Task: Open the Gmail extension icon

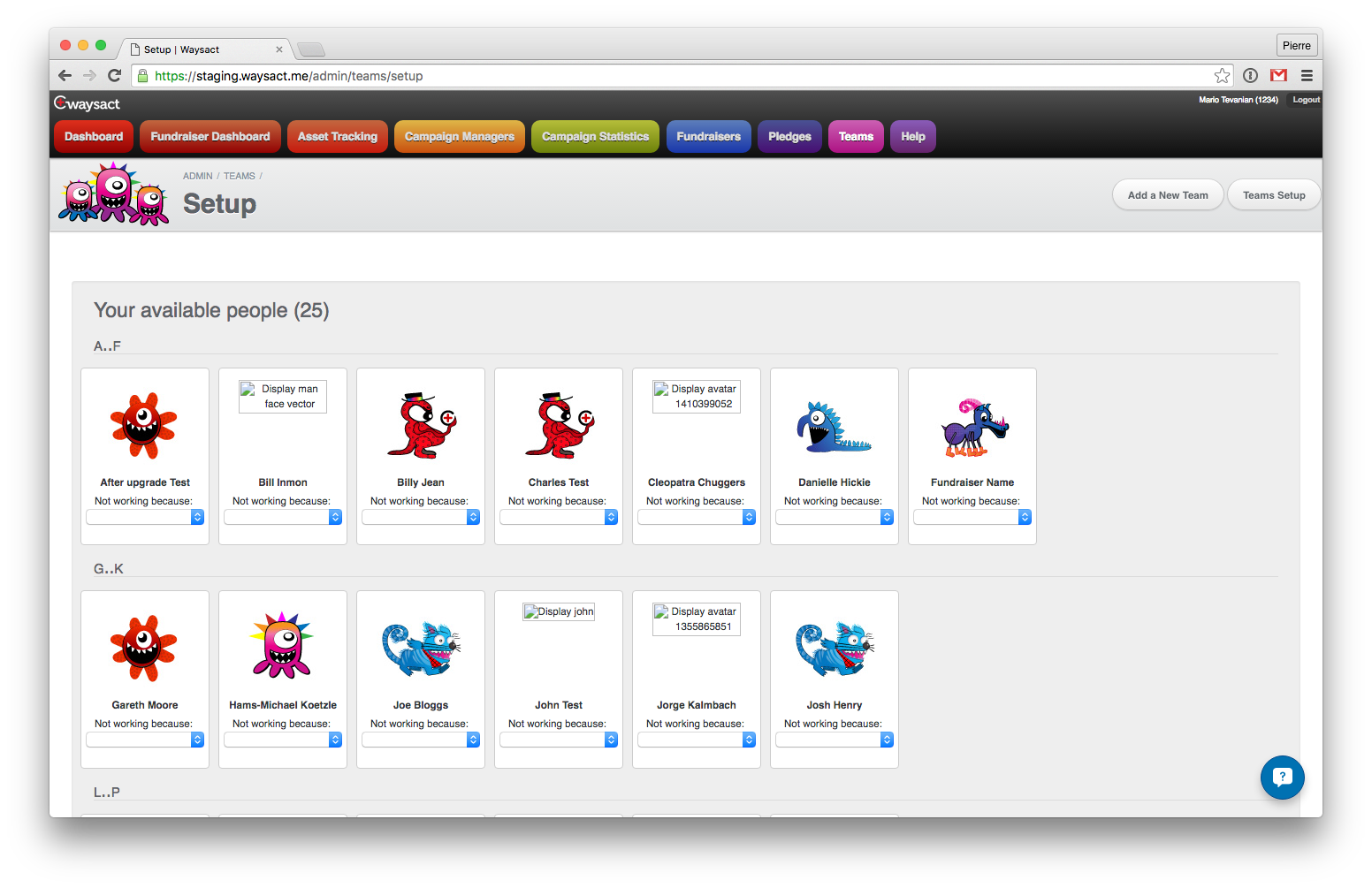Action: point(1278,76)
